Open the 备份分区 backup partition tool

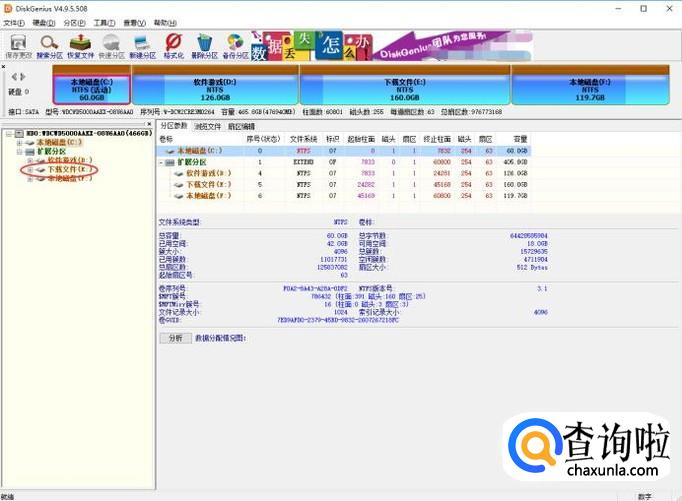[235, 47]
